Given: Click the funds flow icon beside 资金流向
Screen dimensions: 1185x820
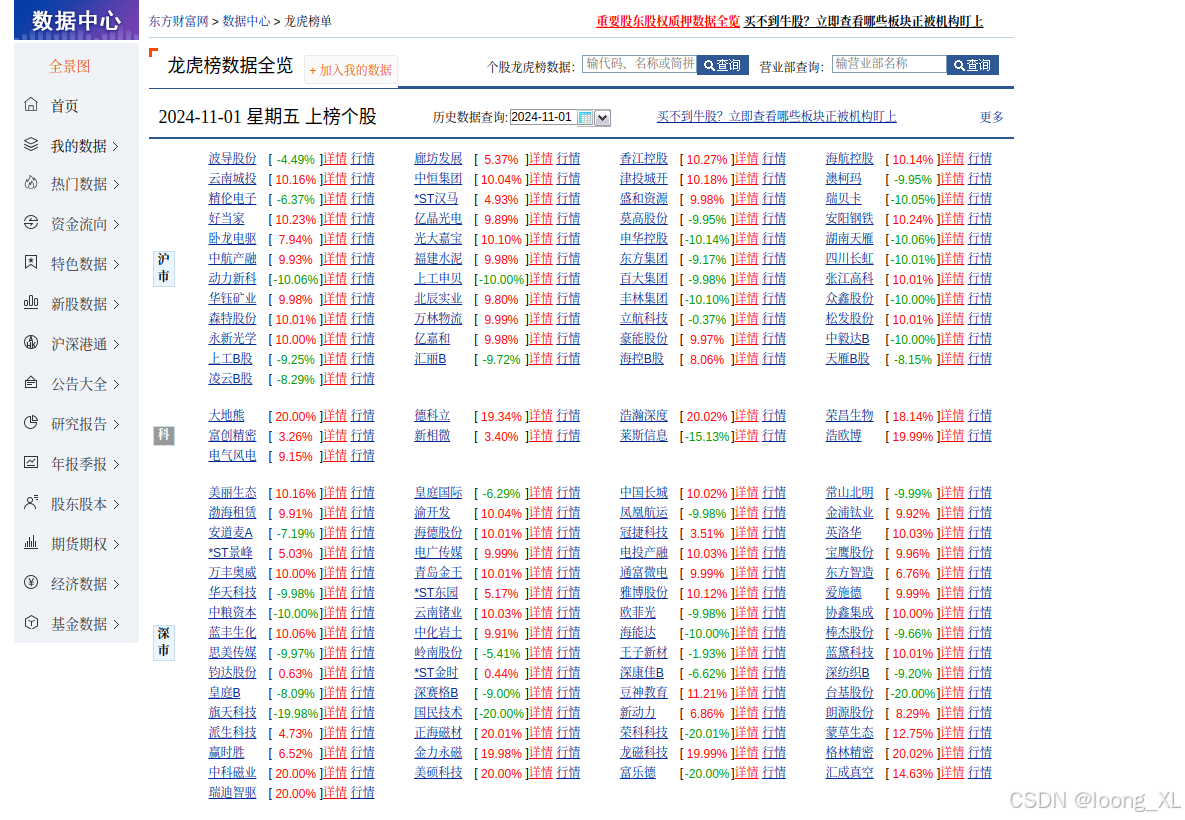Looking at the screenshot, I should pyautogui.click(x=31, y=223).
